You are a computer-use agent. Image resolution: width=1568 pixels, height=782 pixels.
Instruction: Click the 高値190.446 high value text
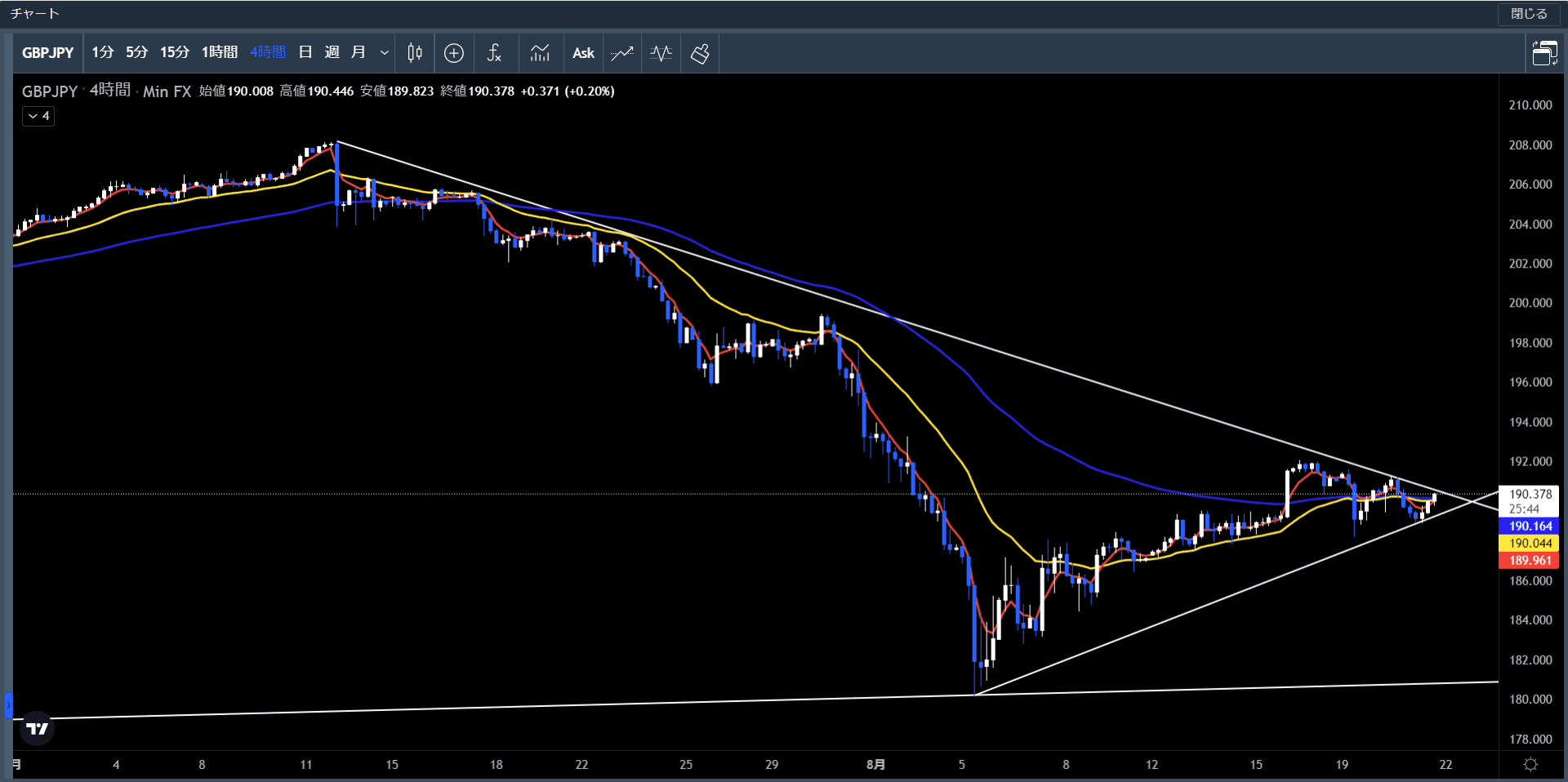(317, 91)
